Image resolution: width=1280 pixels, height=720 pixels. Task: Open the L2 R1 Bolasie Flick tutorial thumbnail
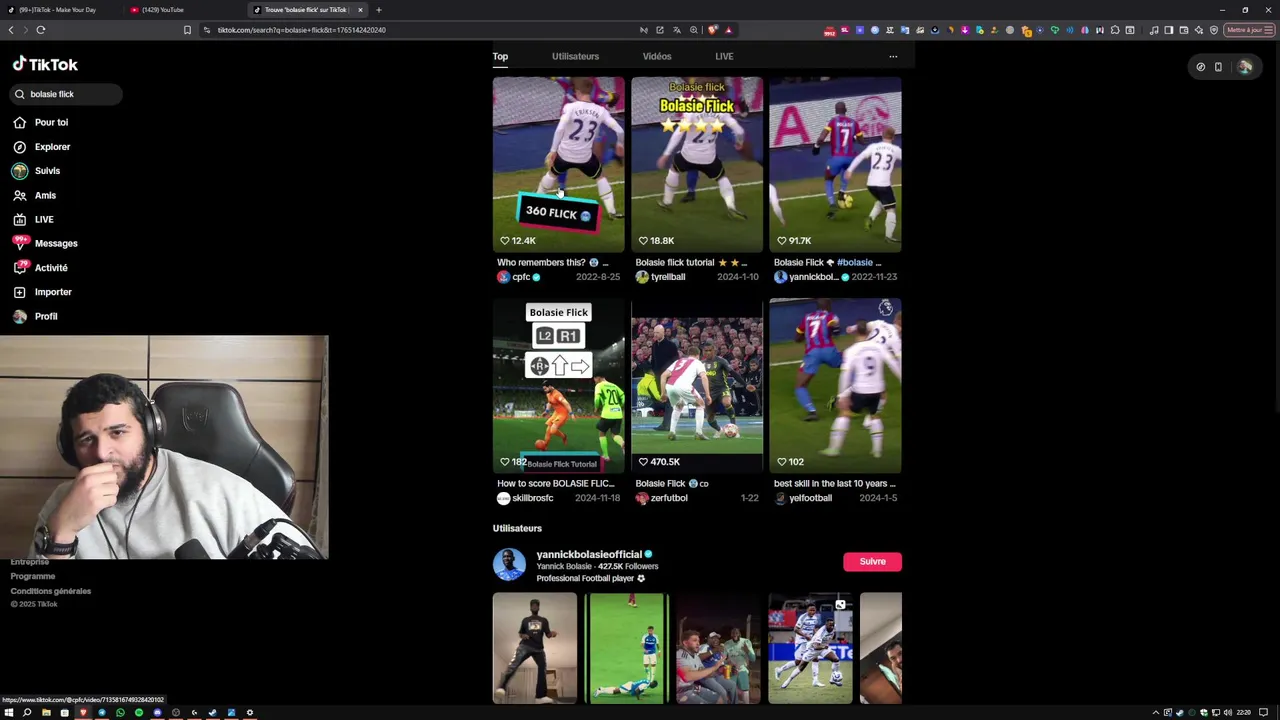click(558, 385)
